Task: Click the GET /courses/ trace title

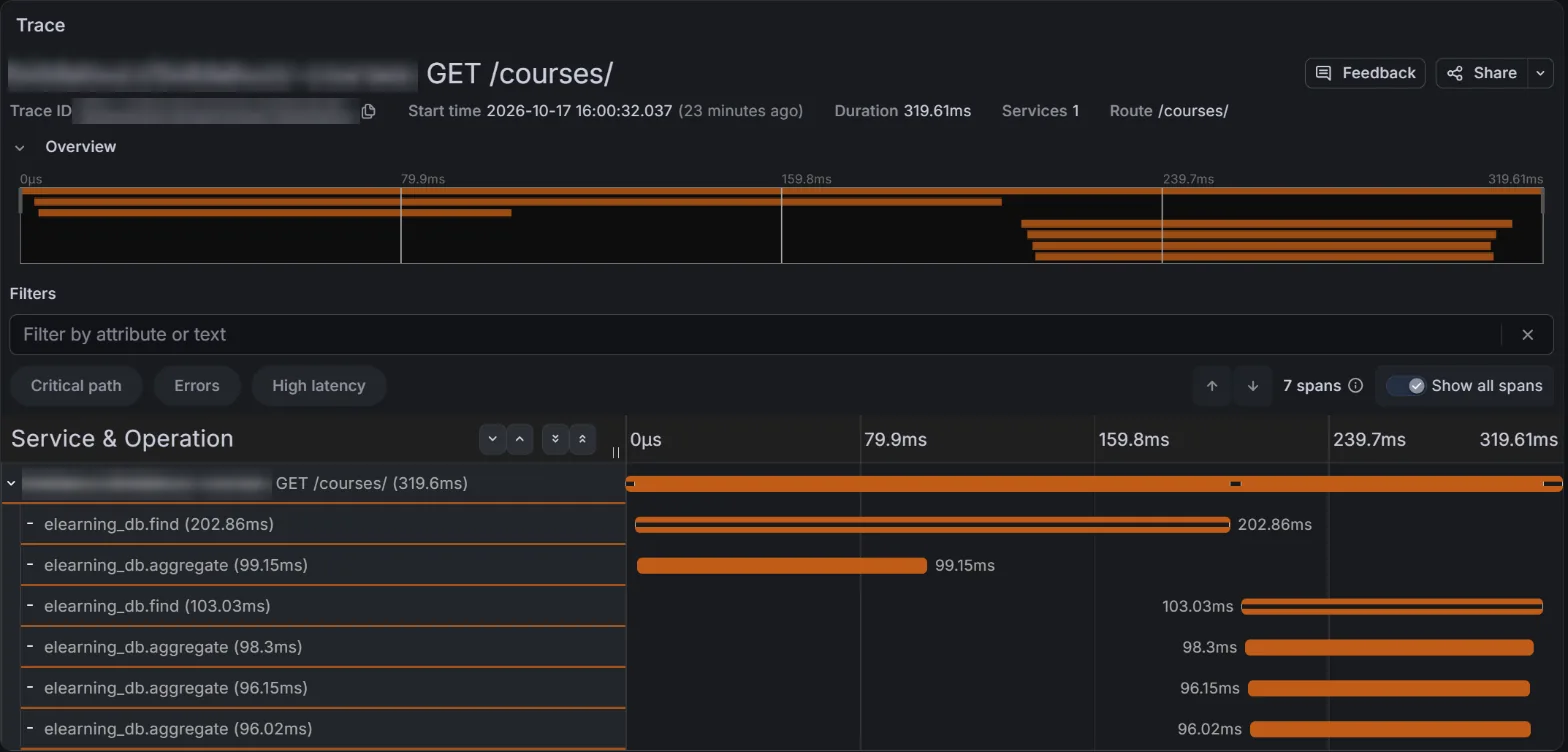Action: 519,73
